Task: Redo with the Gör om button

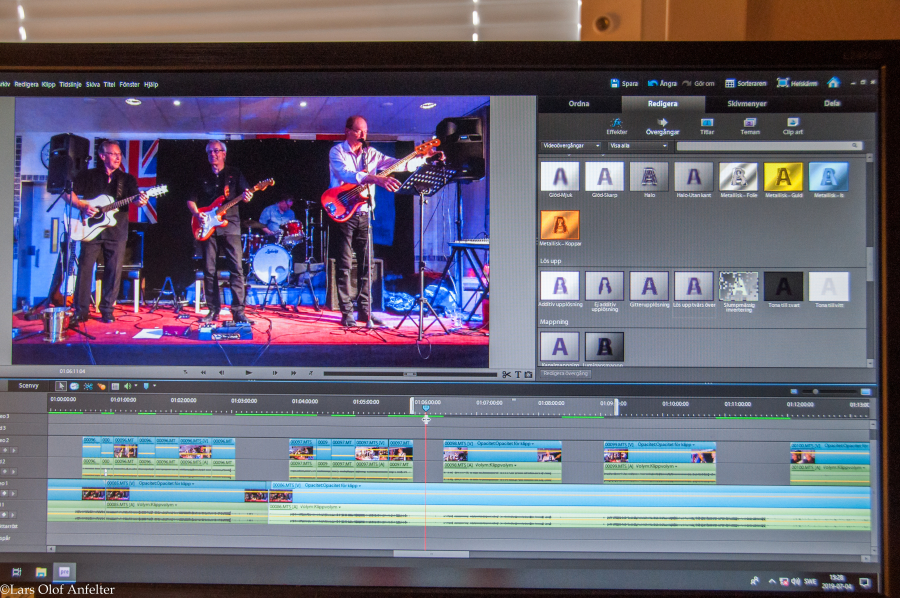Action: click(699, 83)
